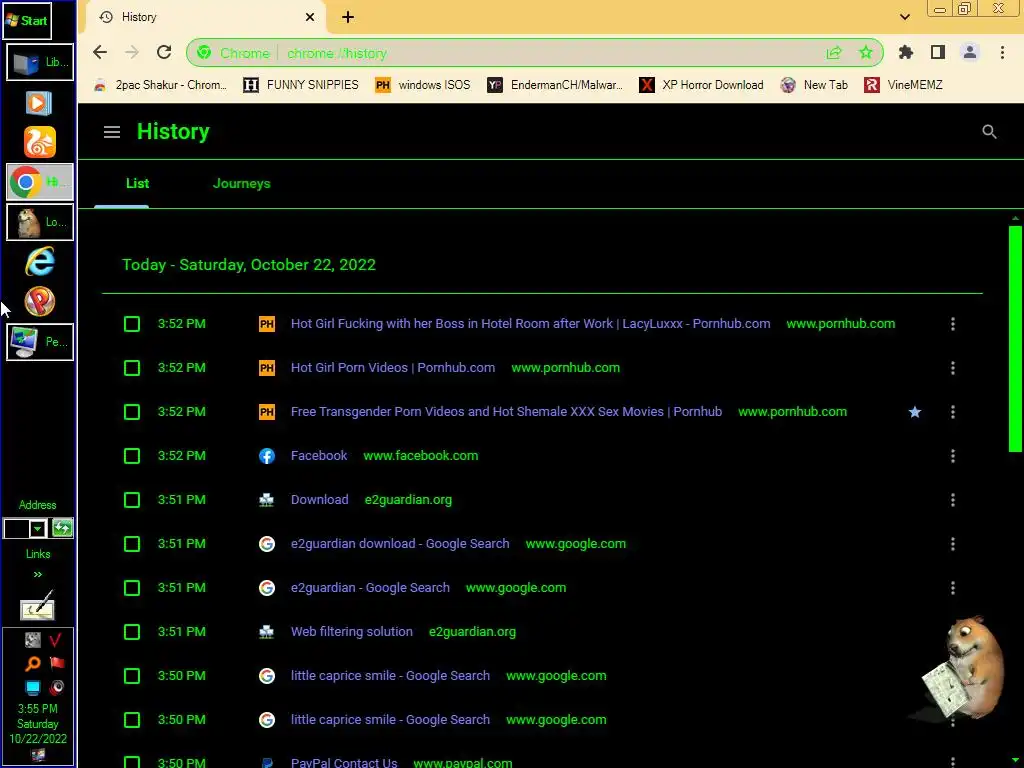Click the blue star on bookmarked history entry
This screenshot has height=768, width=1024.
point(915,412)
